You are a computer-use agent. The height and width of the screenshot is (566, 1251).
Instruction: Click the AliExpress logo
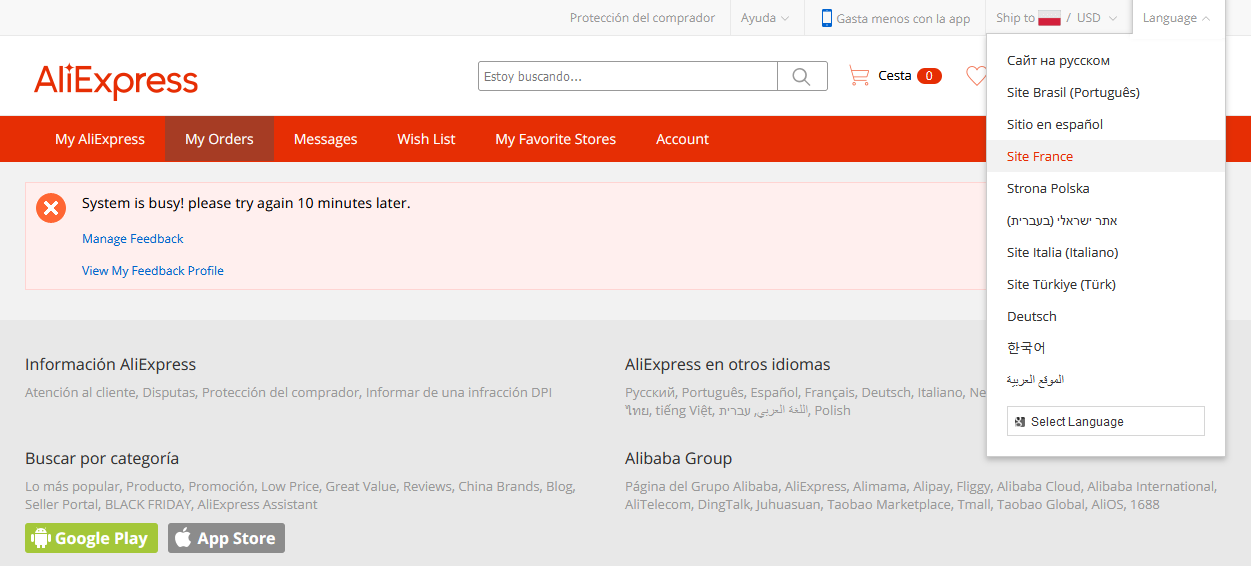[x=116, y=80]
